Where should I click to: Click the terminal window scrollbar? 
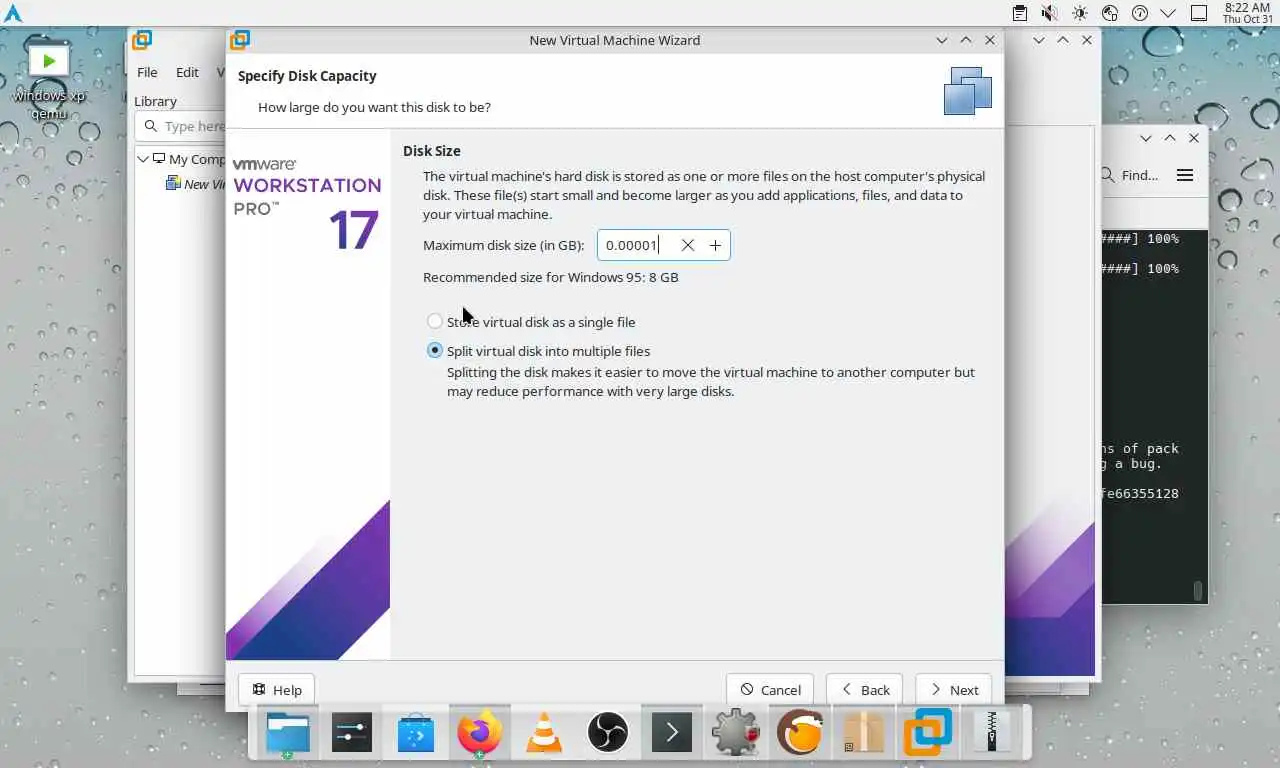tap(1198, 591)
